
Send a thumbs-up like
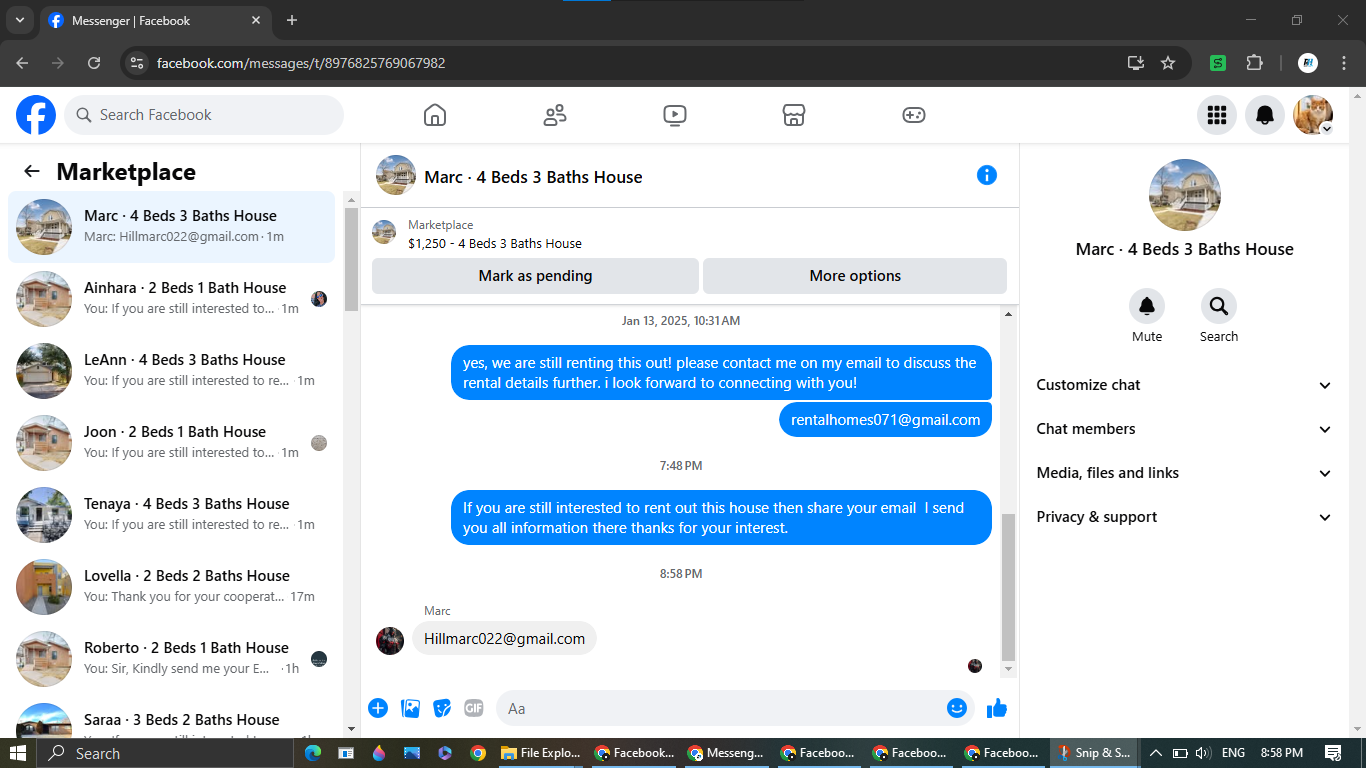(997, 708)
